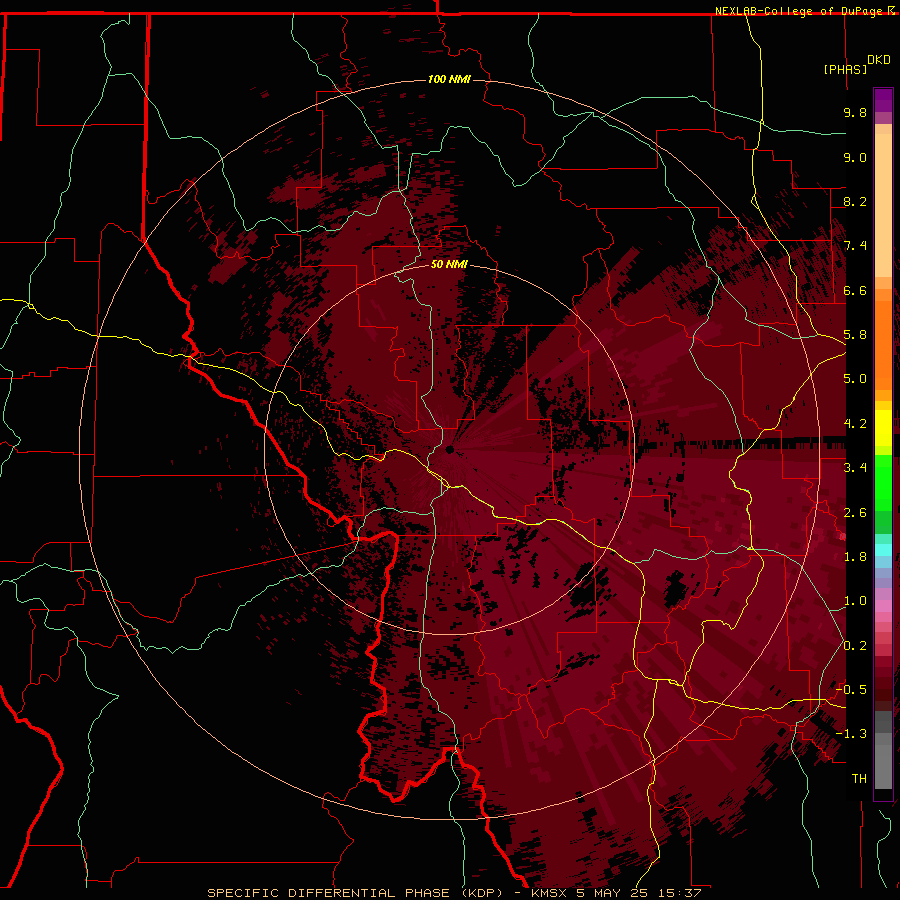Click the 9.0 scale value
Image resolution: width=900 pixels, height=900 pixels.
tap(855, 157)
